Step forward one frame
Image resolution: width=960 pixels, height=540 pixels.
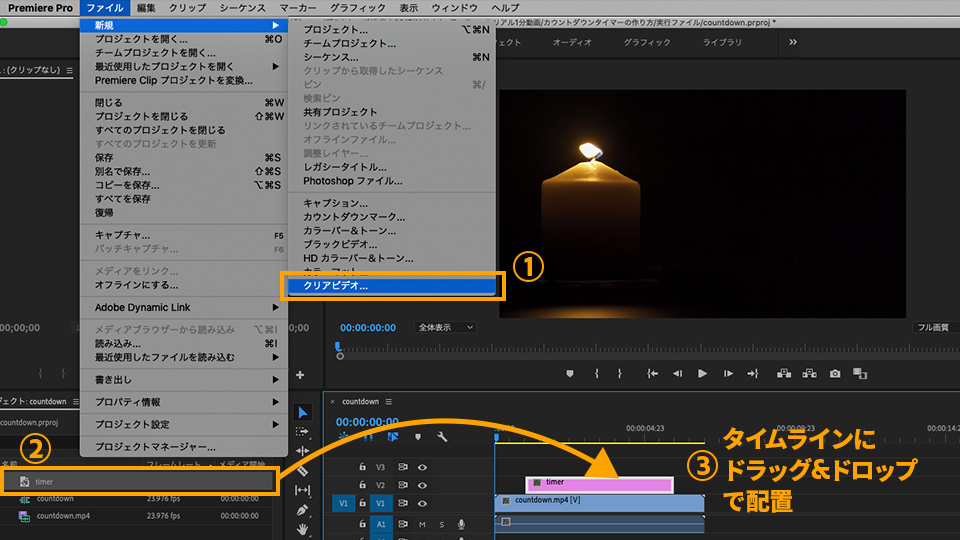[728, 373]
